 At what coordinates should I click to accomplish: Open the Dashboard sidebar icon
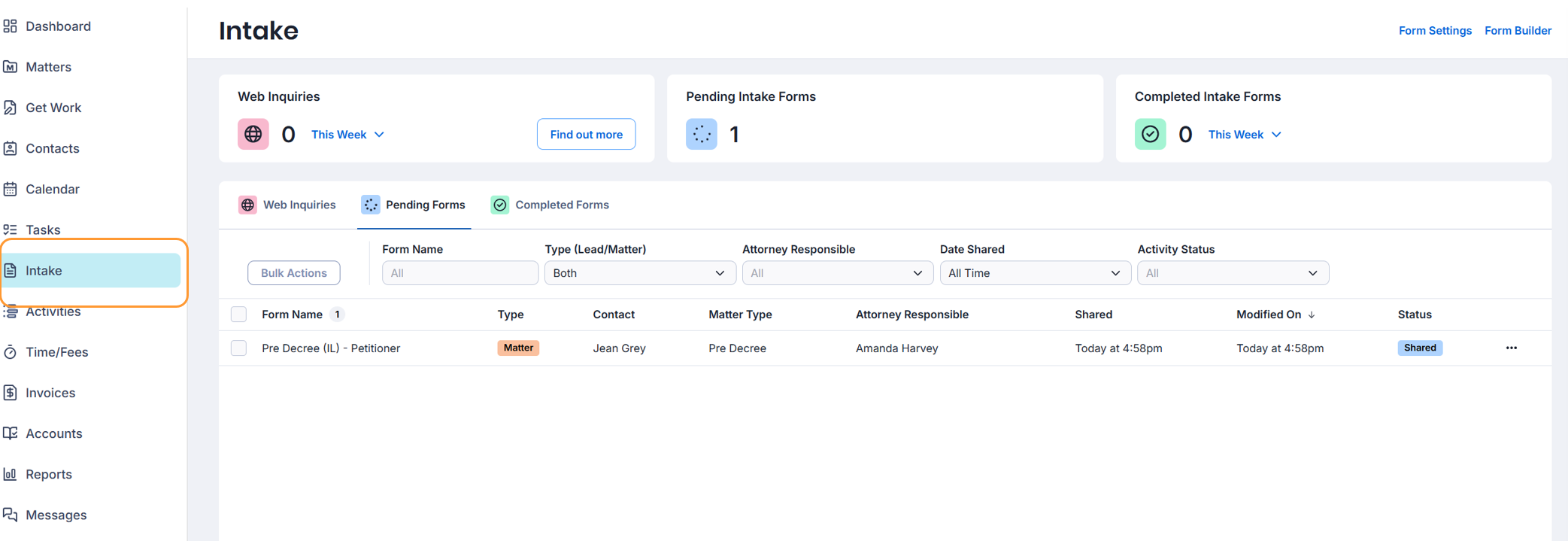pyautogui.click(x=11, y=26)
